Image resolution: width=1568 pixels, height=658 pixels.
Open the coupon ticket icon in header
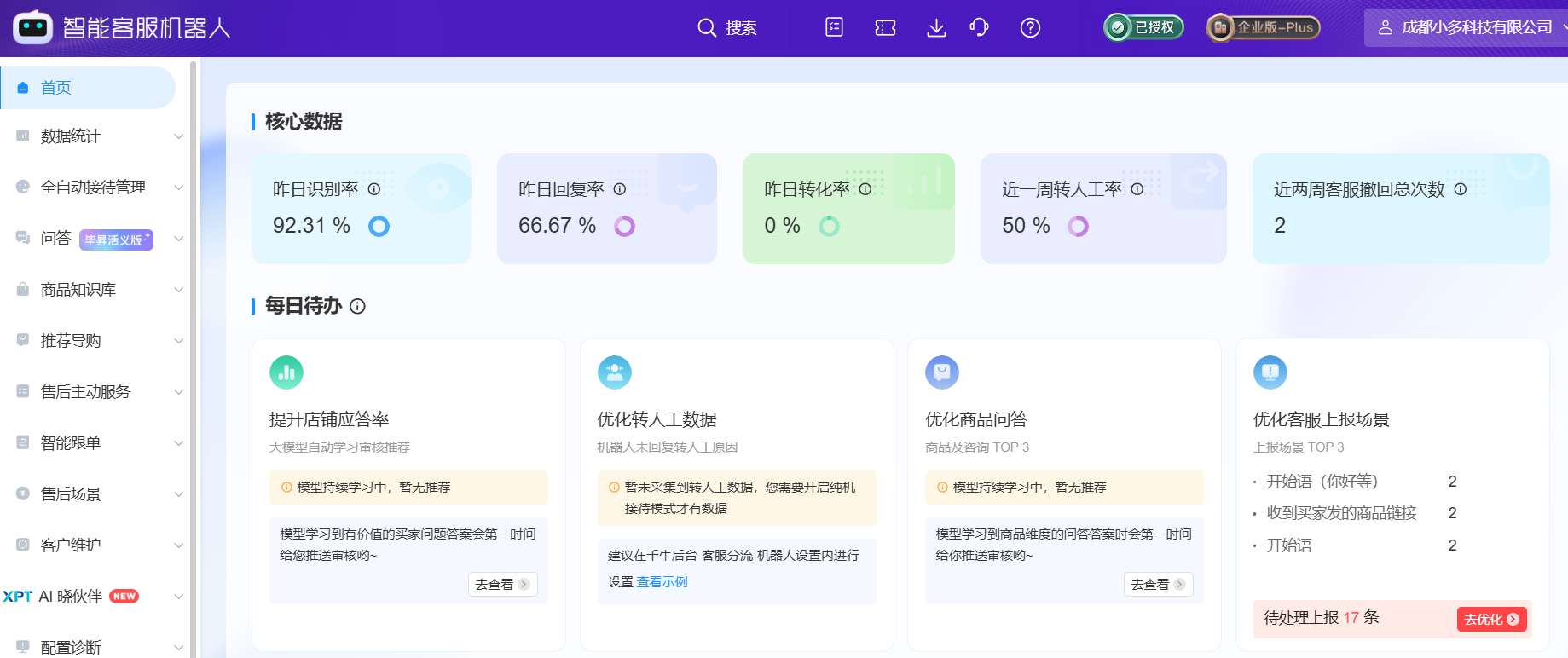pos(885,28)
